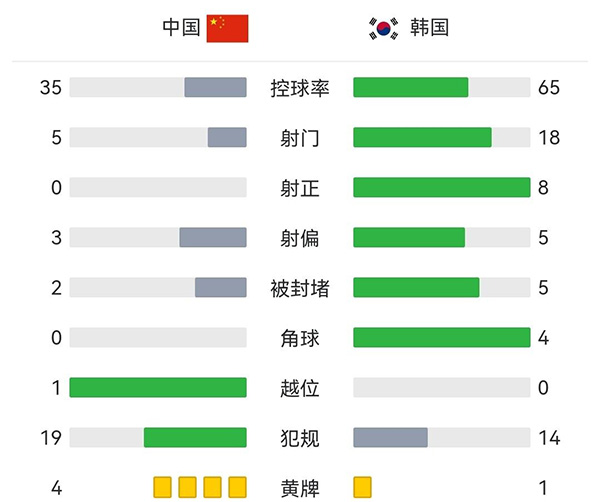600x502 pixels.
Task: Select the 射门 shots label
Action: point(300,138)
